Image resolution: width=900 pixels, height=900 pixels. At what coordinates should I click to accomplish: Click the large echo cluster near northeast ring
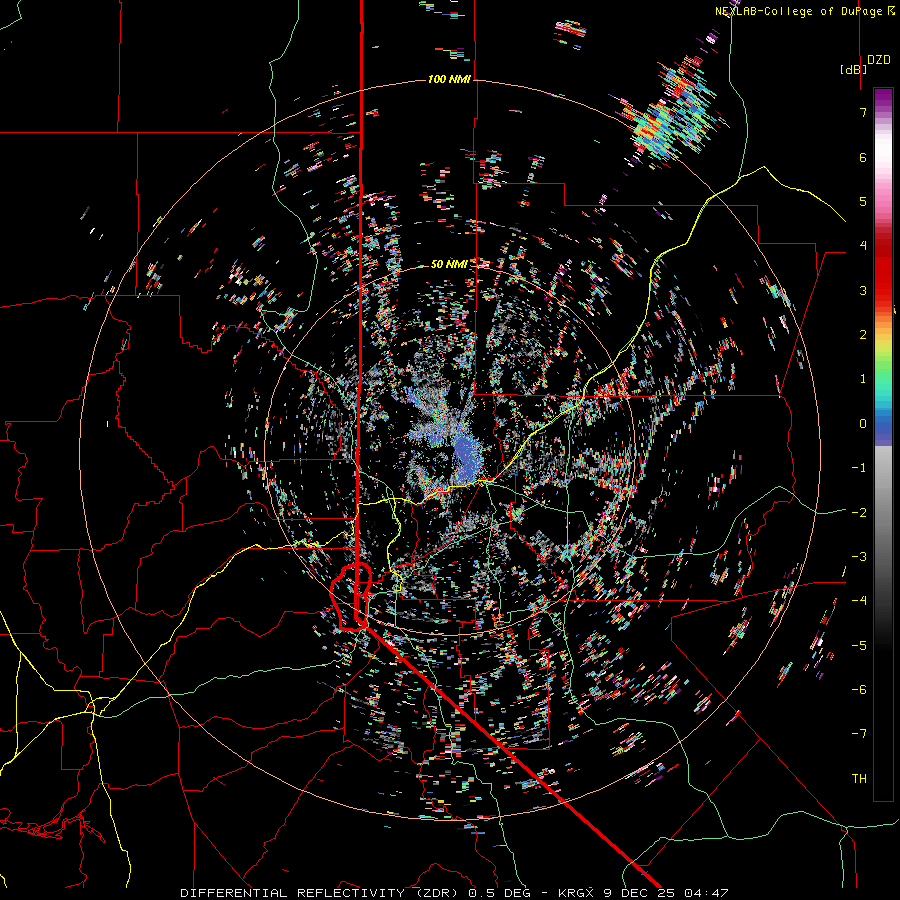click(x=672, y=115)
